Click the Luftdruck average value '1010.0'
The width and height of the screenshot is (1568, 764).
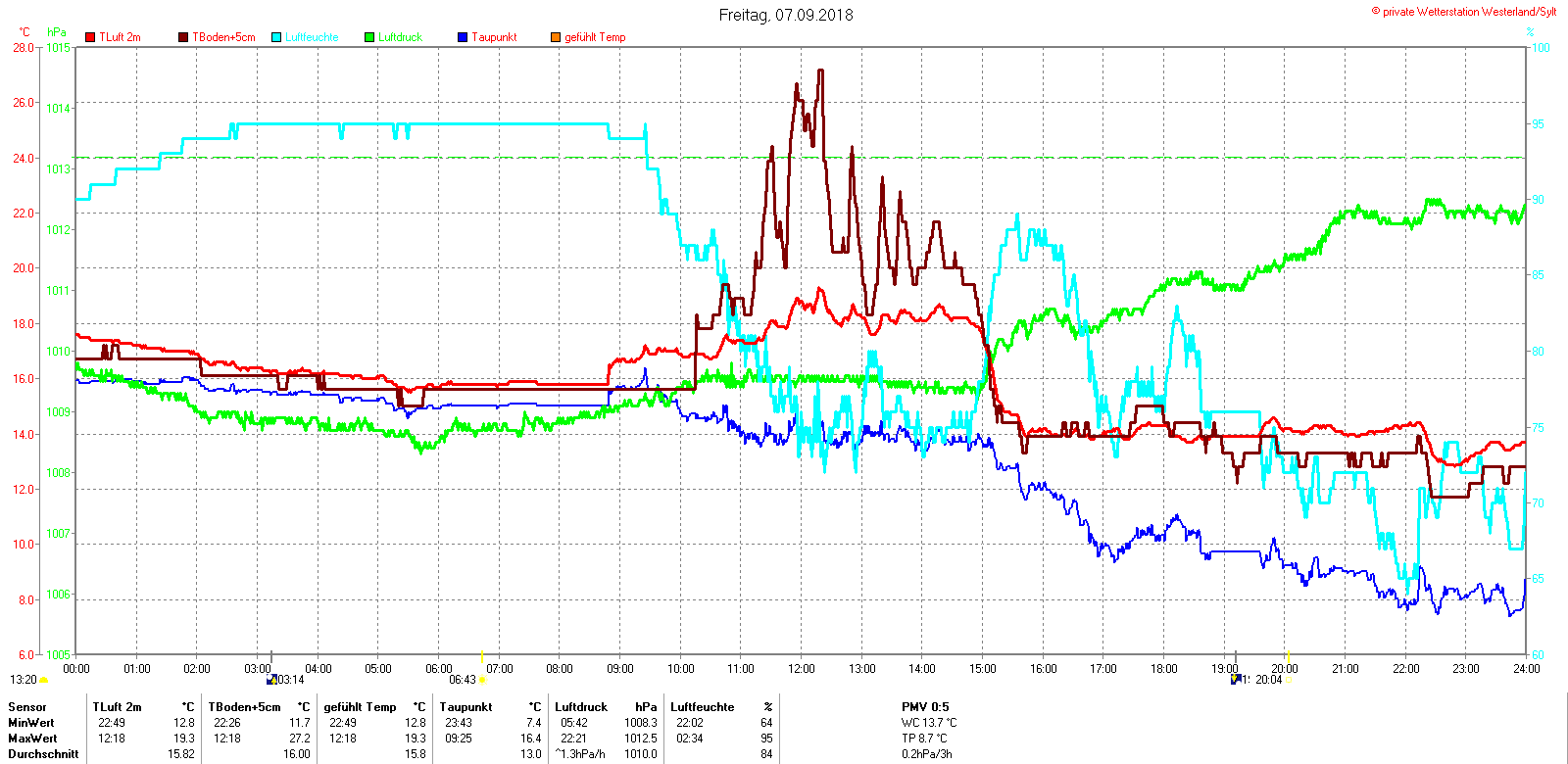click(641, 754)
